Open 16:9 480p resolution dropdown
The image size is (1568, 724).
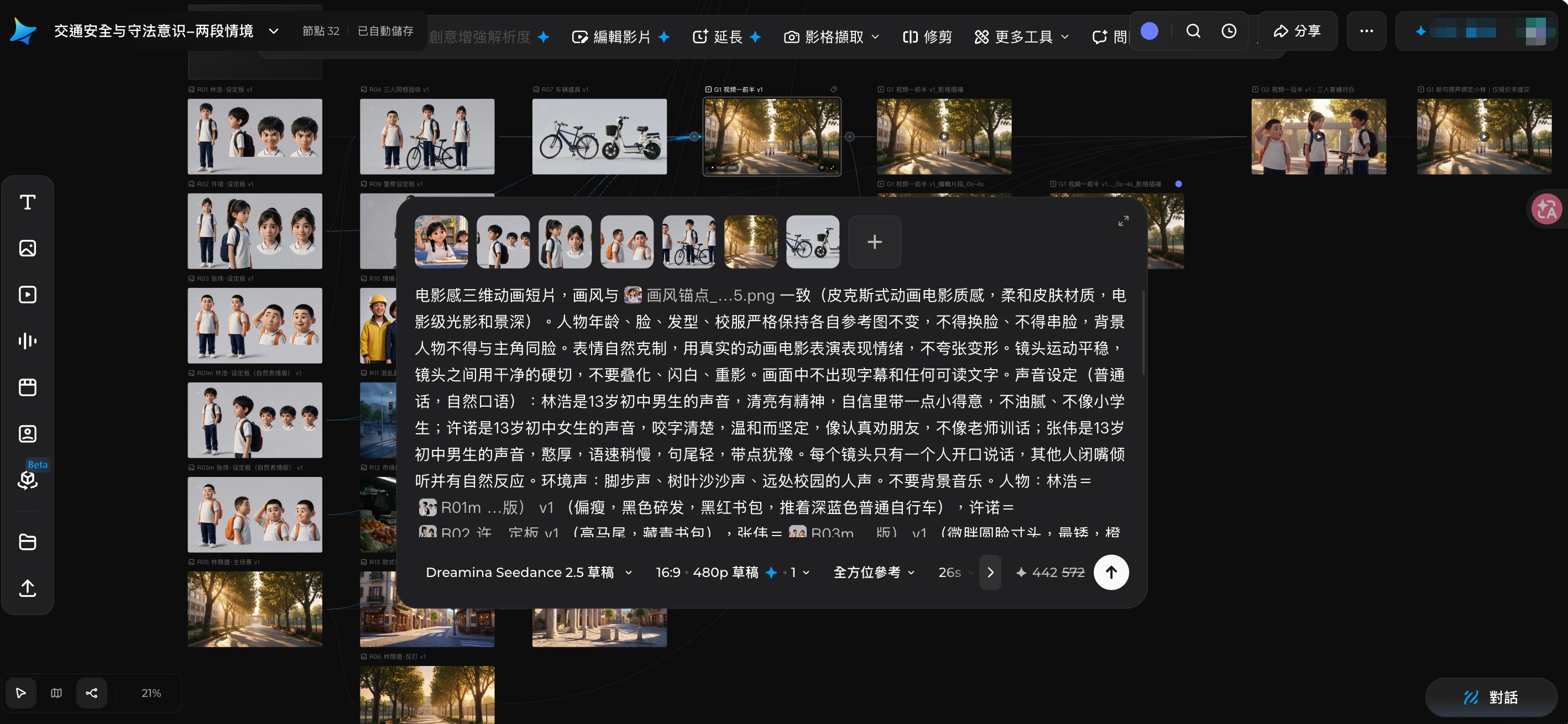click(732, 573)
